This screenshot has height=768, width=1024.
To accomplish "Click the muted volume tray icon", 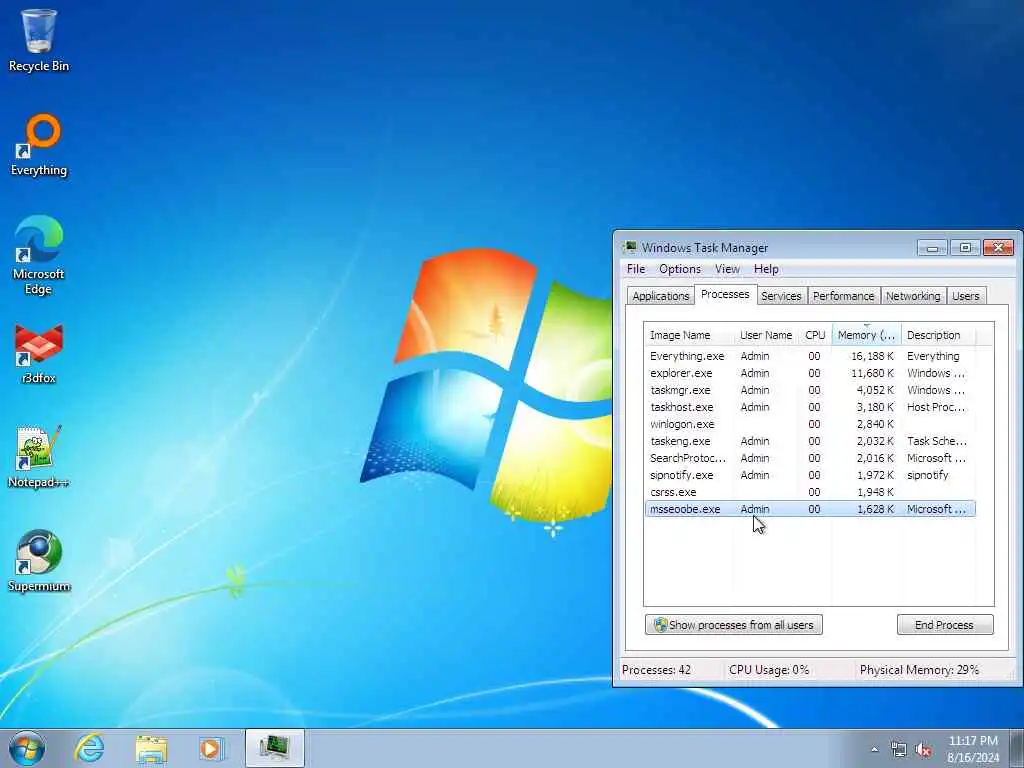I will (x=923, y=750).
